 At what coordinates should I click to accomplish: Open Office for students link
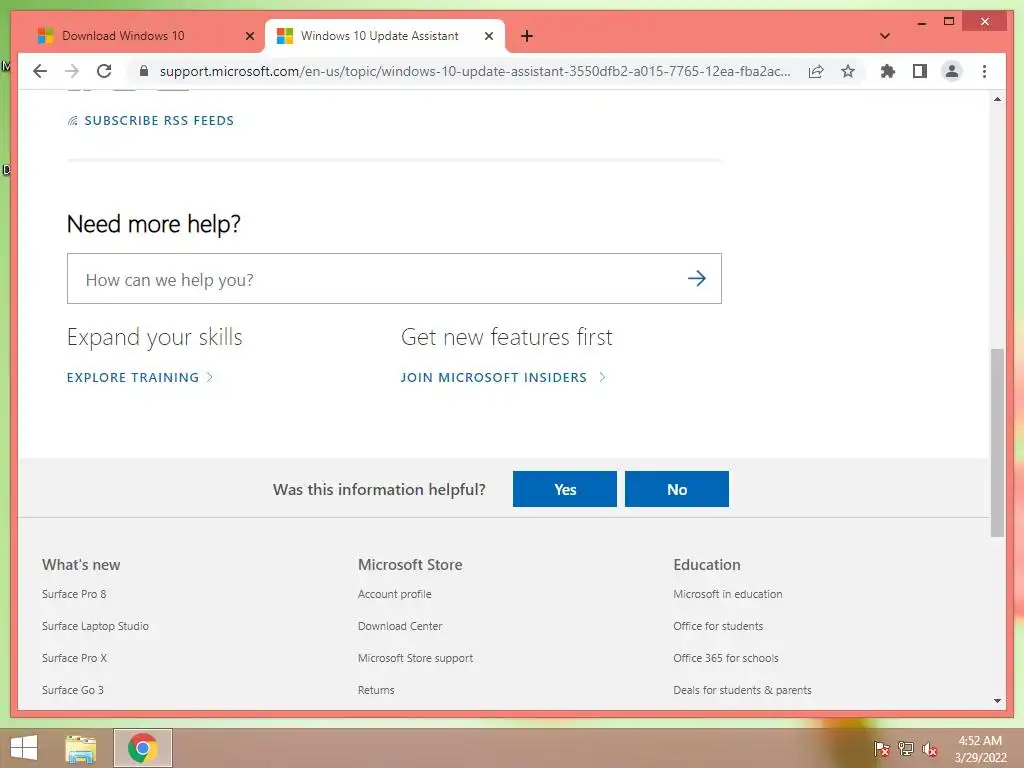pyautogui.click(x=718, y=626)
